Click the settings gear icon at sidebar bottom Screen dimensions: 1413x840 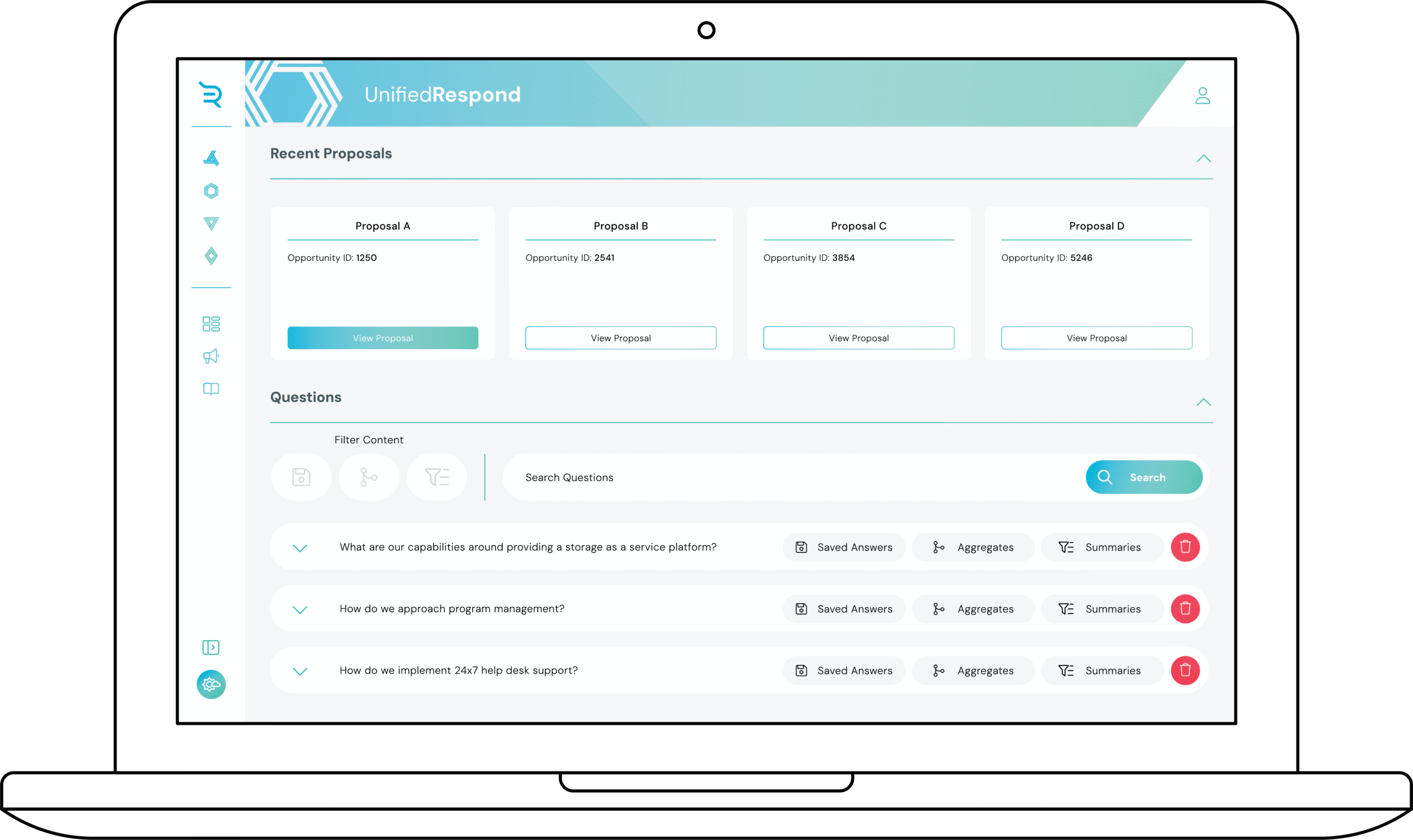tap(211, 684)
